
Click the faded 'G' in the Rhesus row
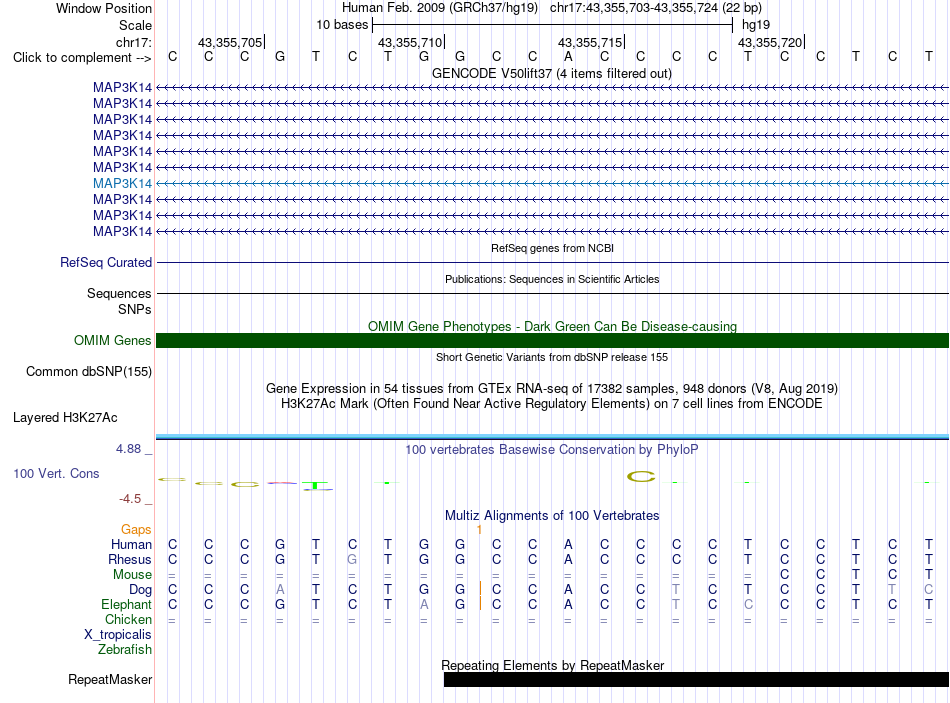point(352,559)
